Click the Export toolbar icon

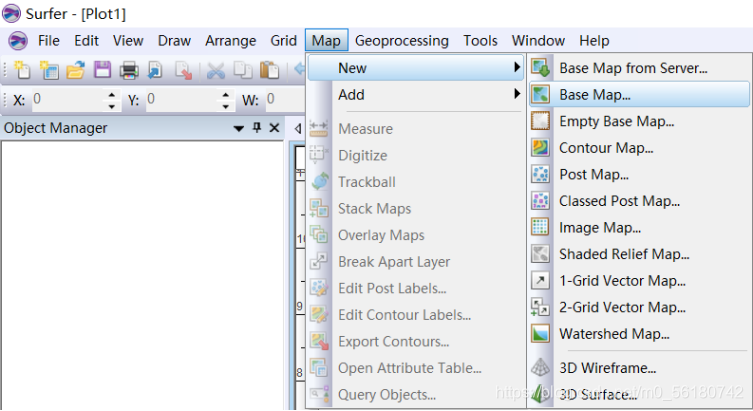183,70
